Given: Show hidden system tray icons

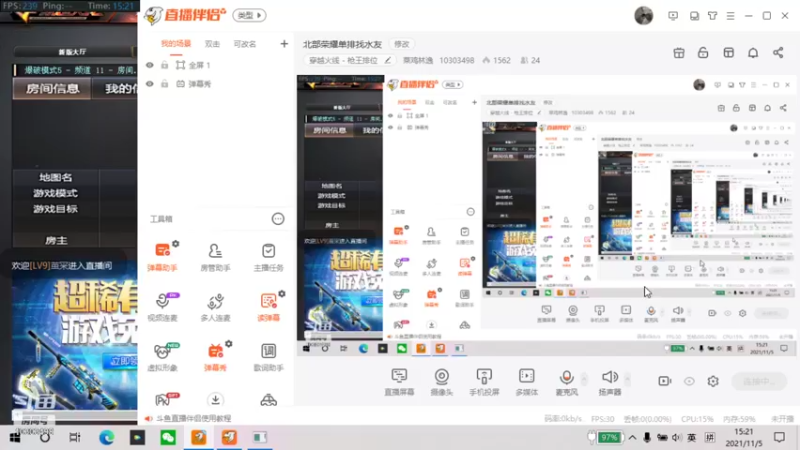Looking at the screenshot, I should pos(632,437).
